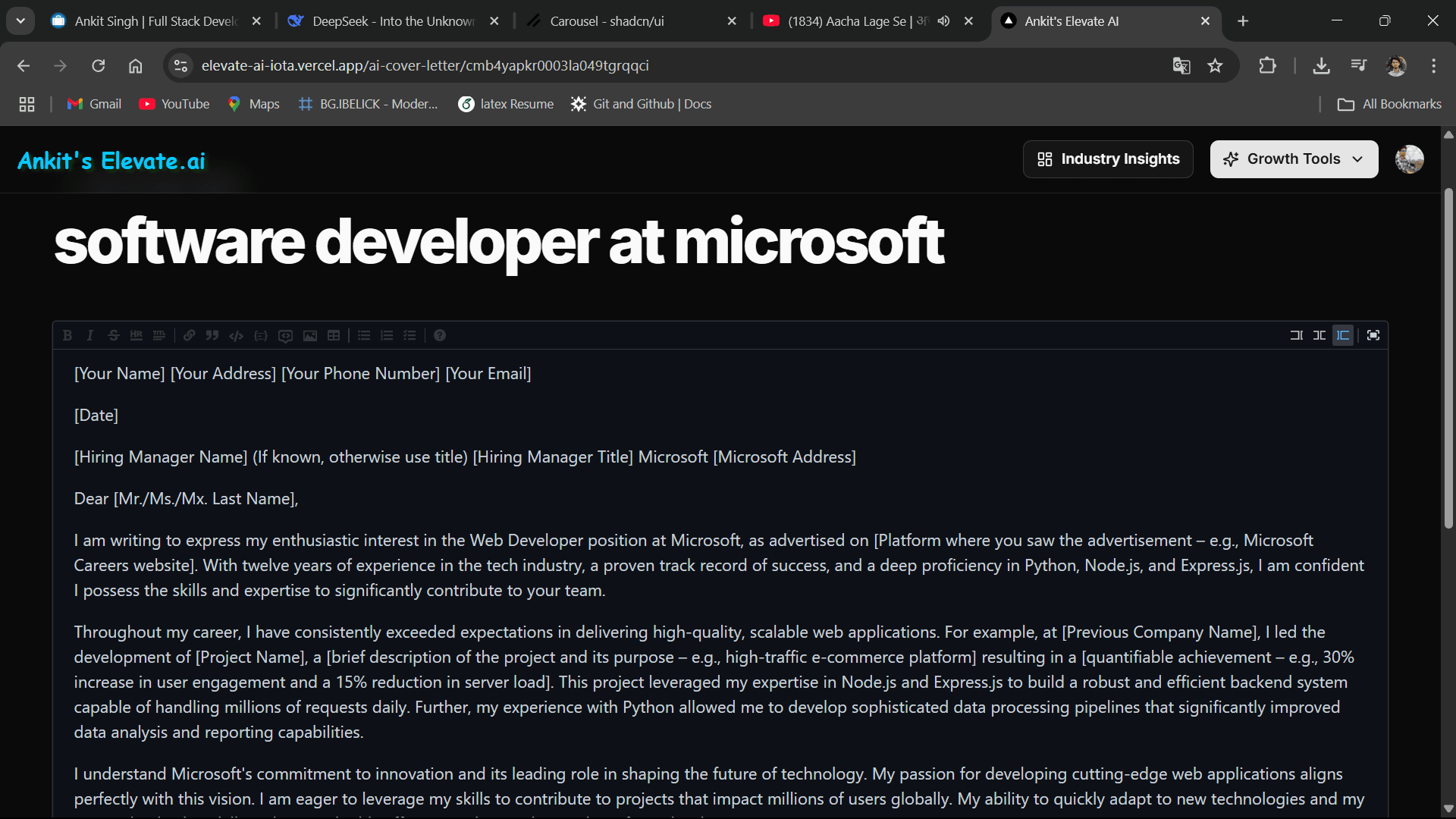The height and width of the screenshot is (819, 1456).
Task: Insert a checked task list
Action: 409,335
